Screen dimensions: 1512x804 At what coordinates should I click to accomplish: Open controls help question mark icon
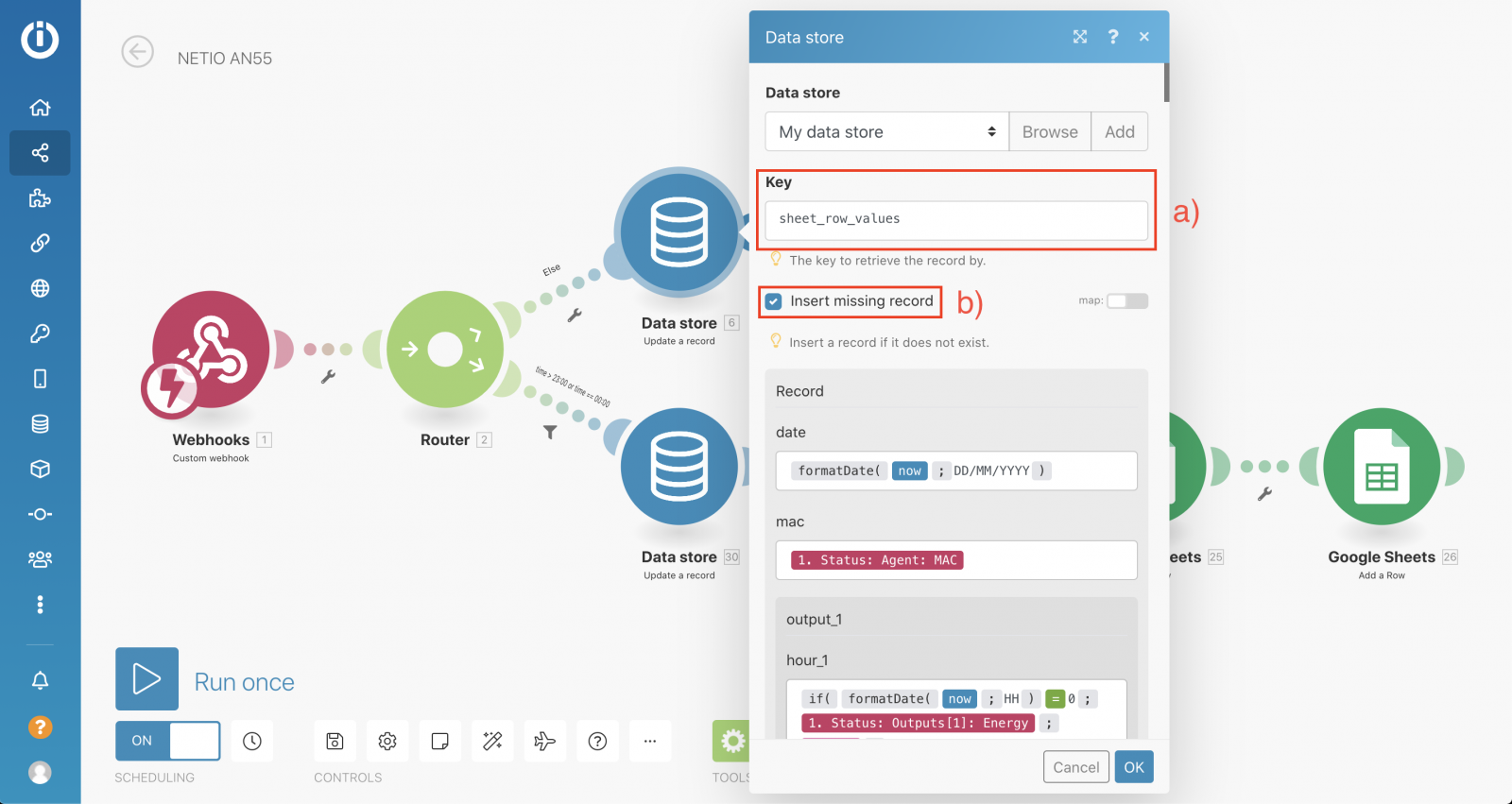click(597, 742)
